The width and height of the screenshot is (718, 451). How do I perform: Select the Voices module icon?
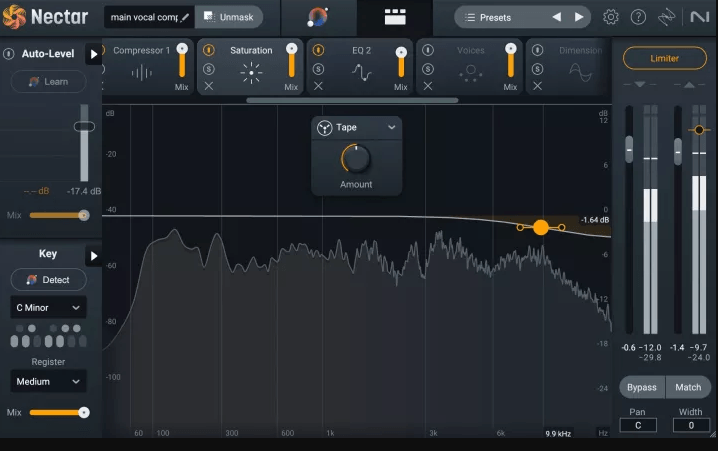(470, 73)
